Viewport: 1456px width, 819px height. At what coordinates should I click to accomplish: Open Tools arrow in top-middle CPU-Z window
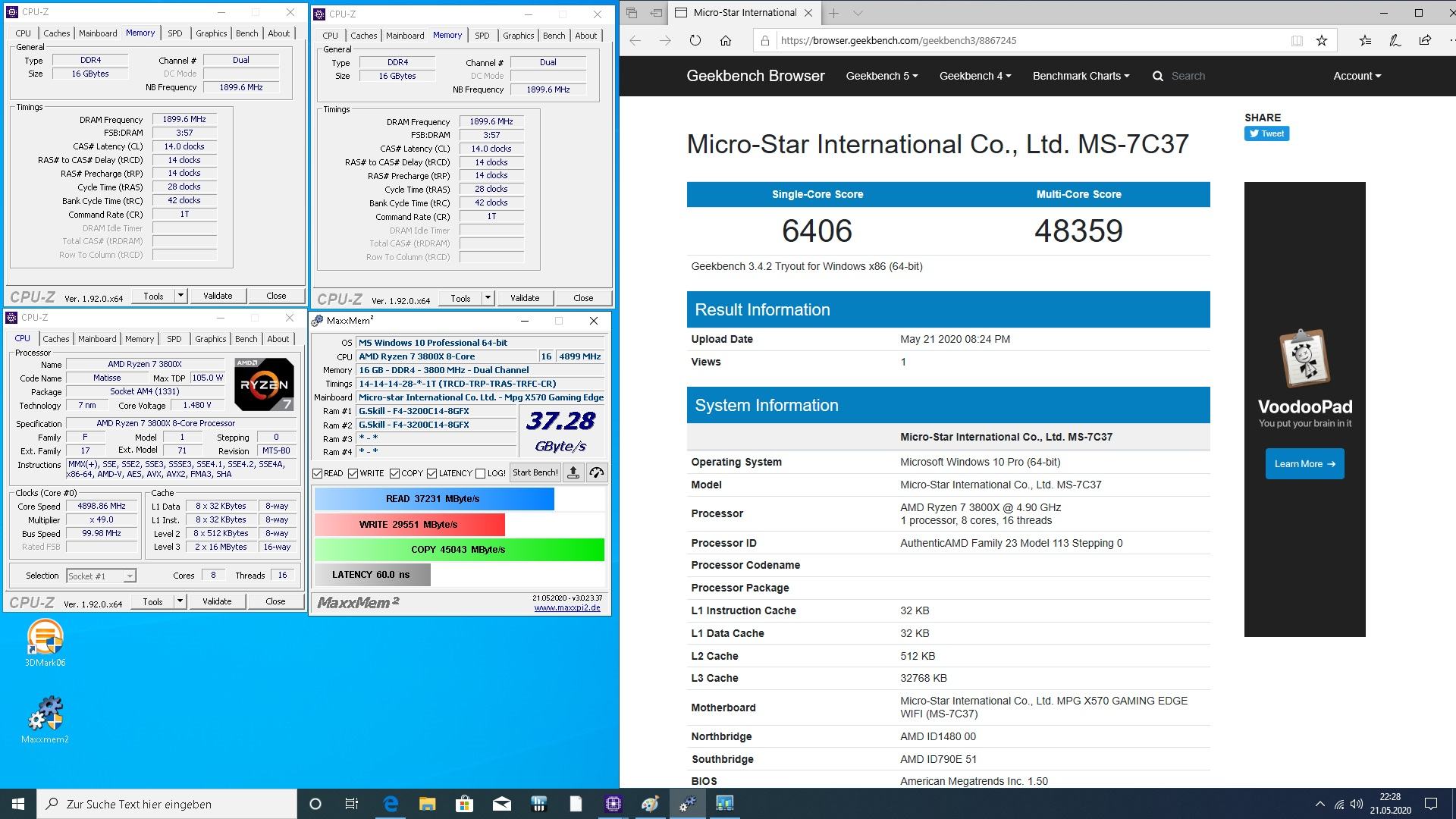488,298
